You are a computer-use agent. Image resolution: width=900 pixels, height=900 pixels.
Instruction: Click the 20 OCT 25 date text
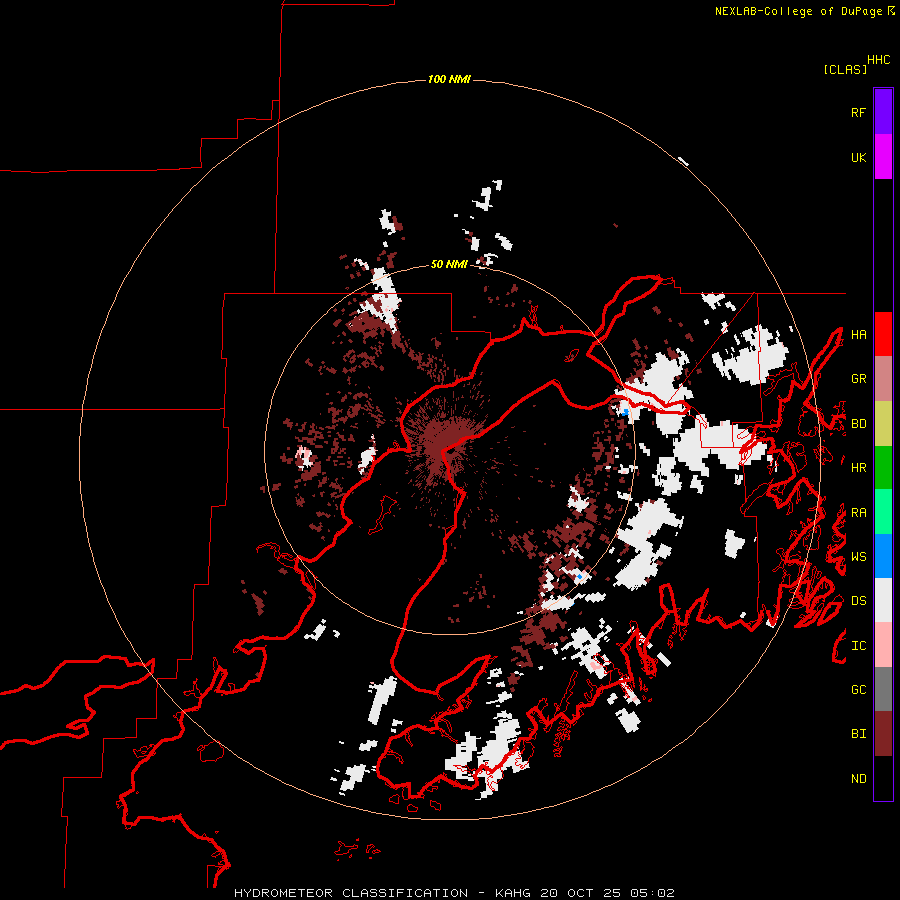pos(580,893)
